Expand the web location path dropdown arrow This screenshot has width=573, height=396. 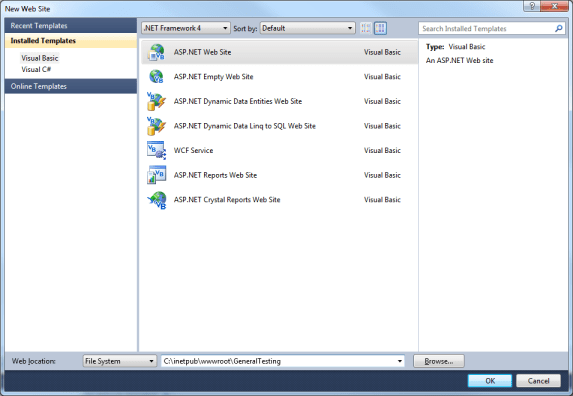click(399, 361)
